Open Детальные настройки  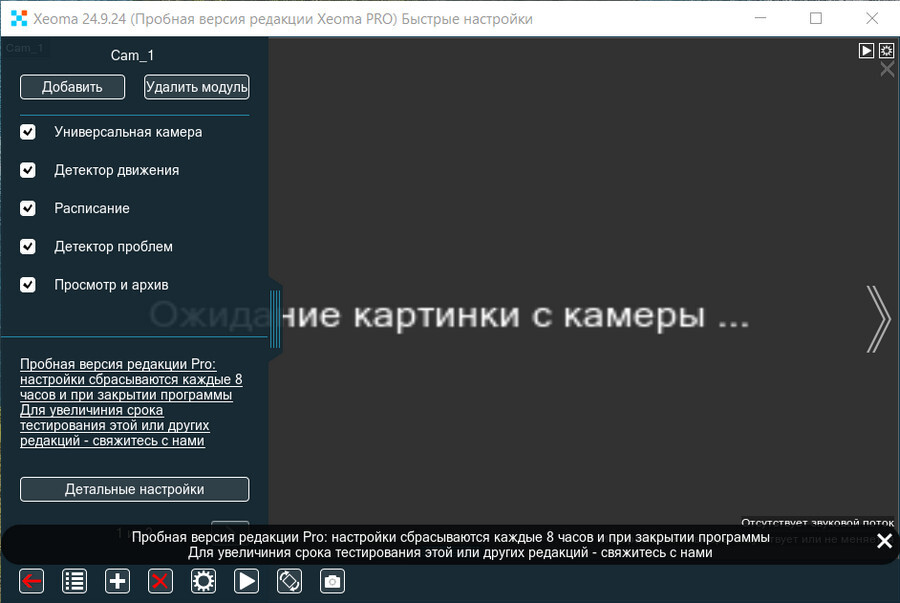pos(134,489)
